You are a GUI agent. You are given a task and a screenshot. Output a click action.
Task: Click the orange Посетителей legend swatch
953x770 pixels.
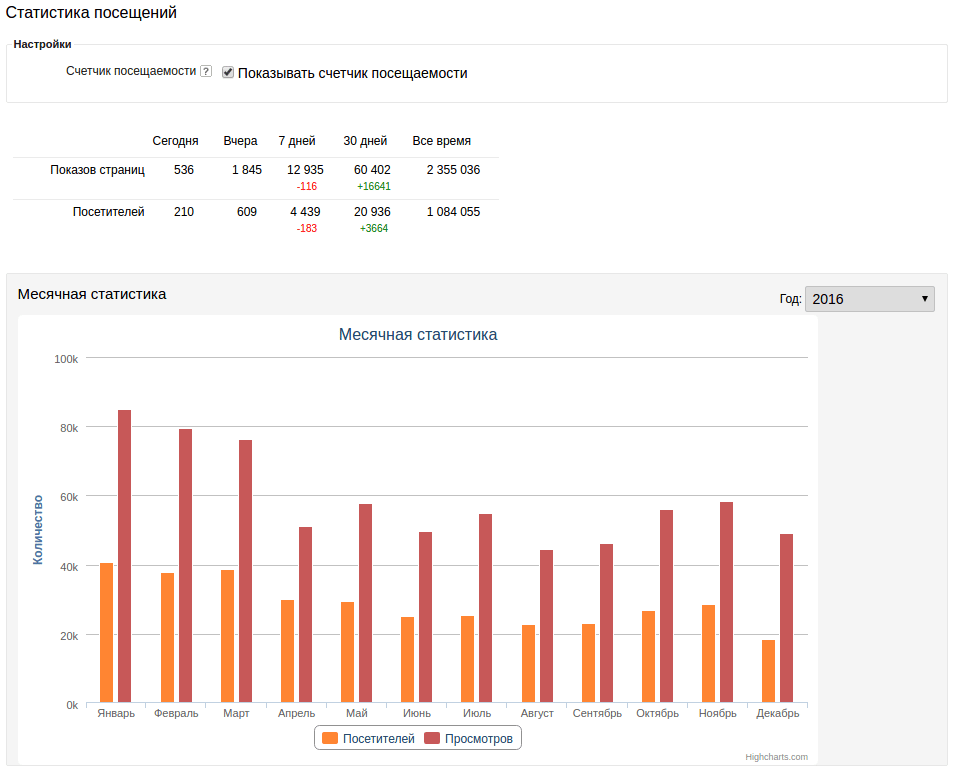tap(330, 739)
